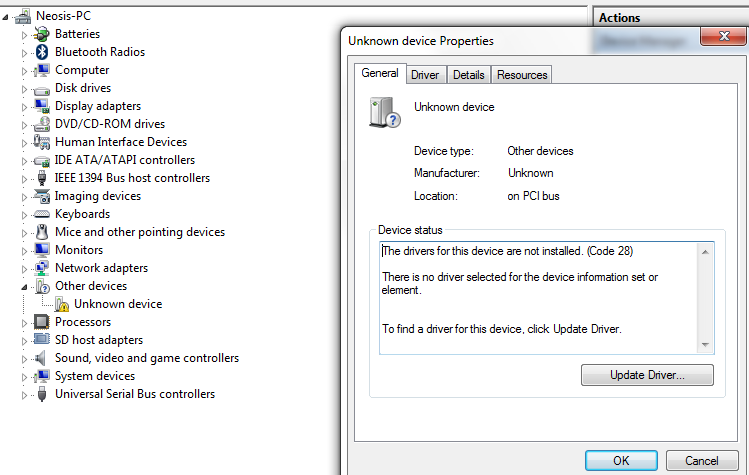Click the Device status scrollbar up arrow
The width and height of the screenshot is (749, 475).
click(705, 252)
